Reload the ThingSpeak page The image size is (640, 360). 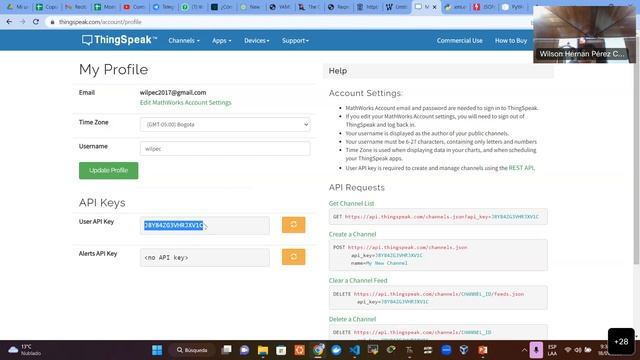[x=36, y=22]
